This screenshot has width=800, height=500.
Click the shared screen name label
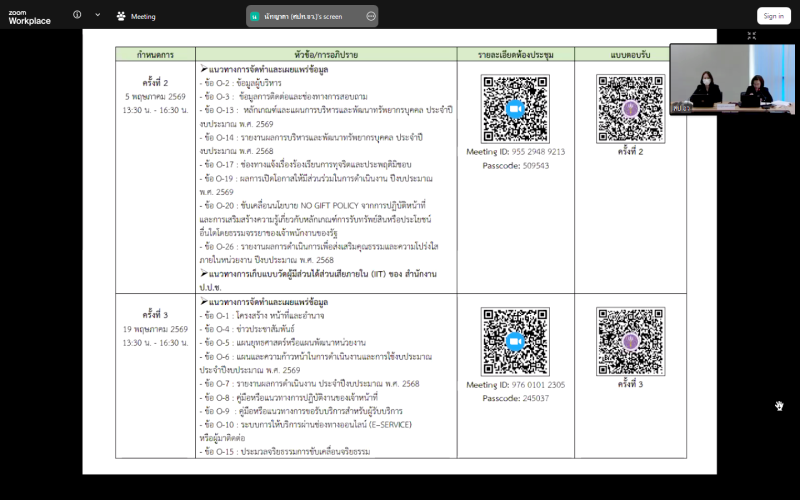312,16
